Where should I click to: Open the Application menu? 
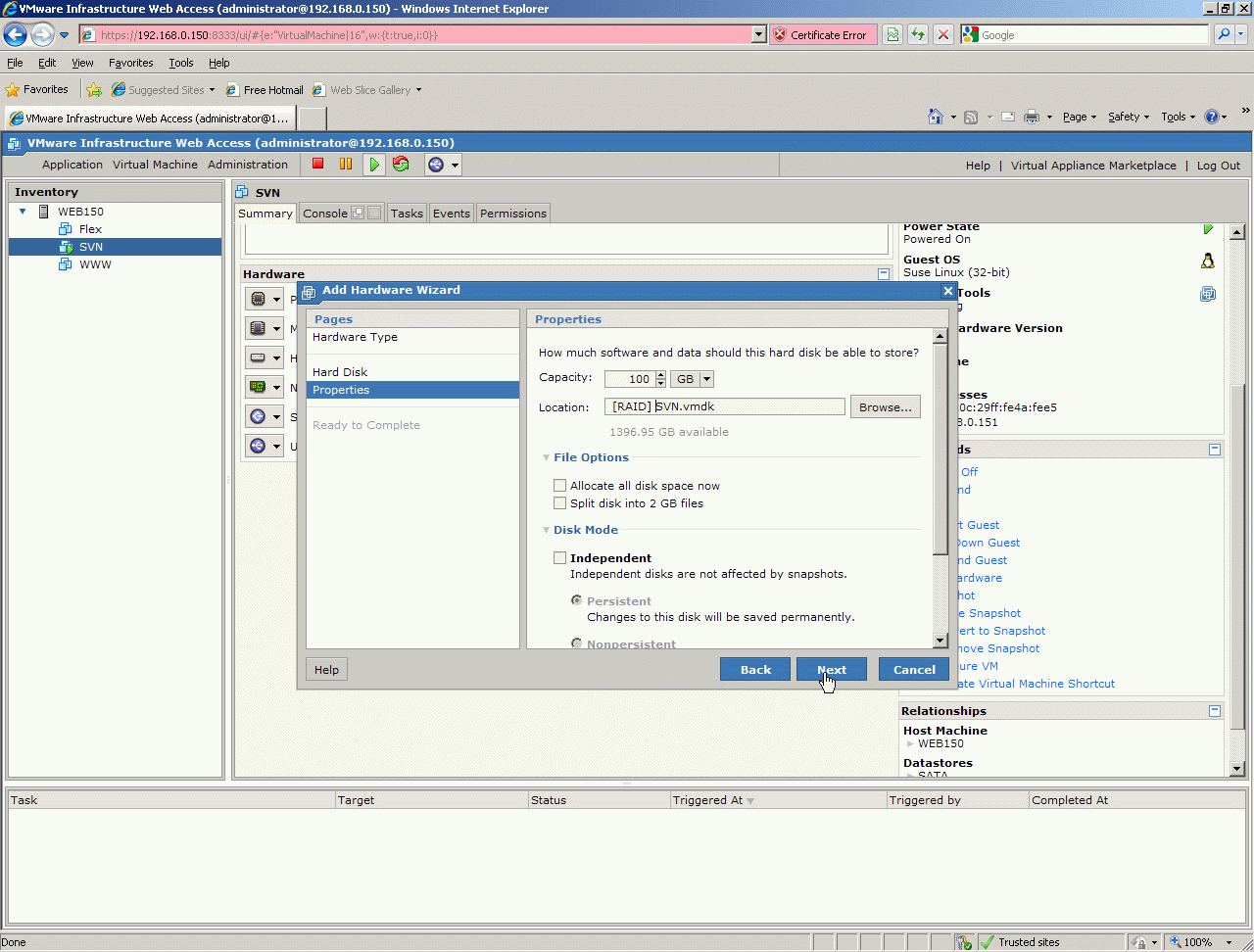(x=72, y=165)
